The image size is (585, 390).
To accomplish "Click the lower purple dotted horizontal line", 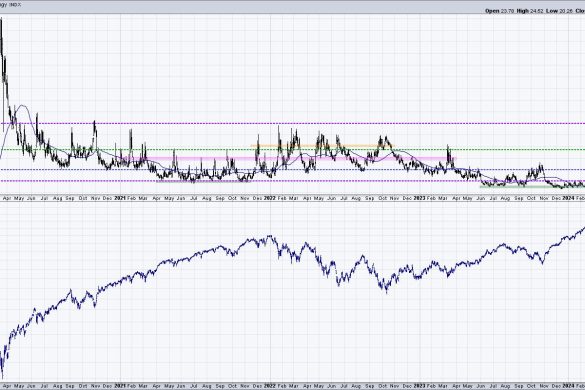I will (292, 181).
